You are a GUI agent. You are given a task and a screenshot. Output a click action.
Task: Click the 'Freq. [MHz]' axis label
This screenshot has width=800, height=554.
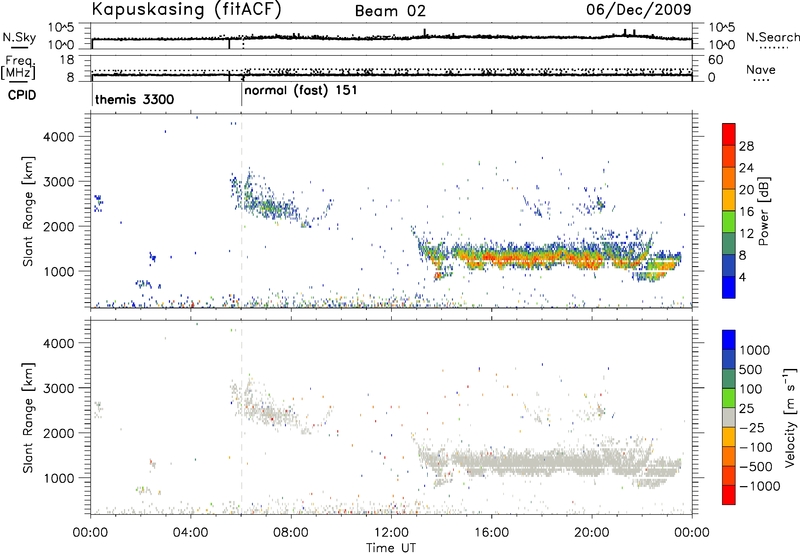[x=19, y=68]
